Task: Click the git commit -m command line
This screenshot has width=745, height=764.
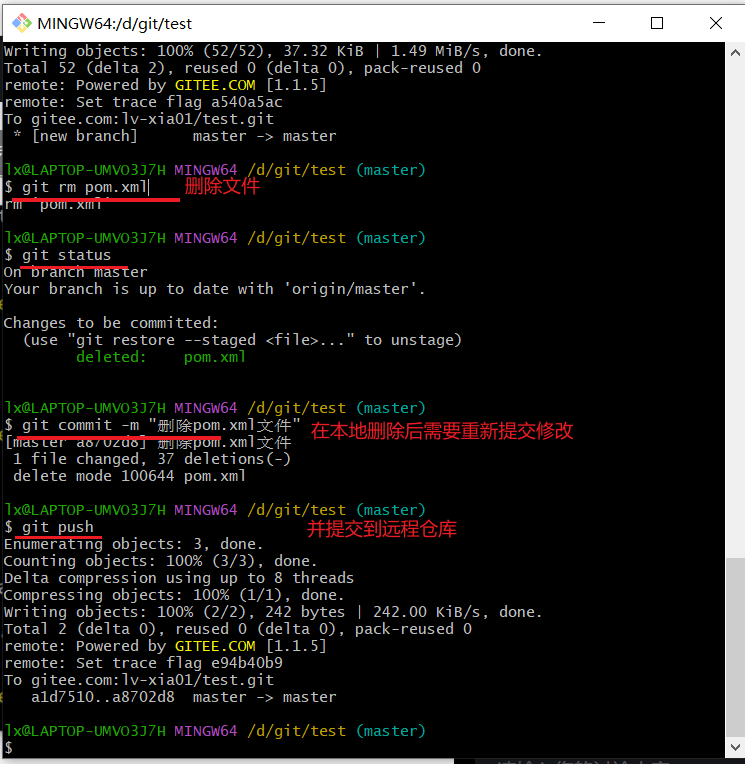Action: click(x=152, y=425)
